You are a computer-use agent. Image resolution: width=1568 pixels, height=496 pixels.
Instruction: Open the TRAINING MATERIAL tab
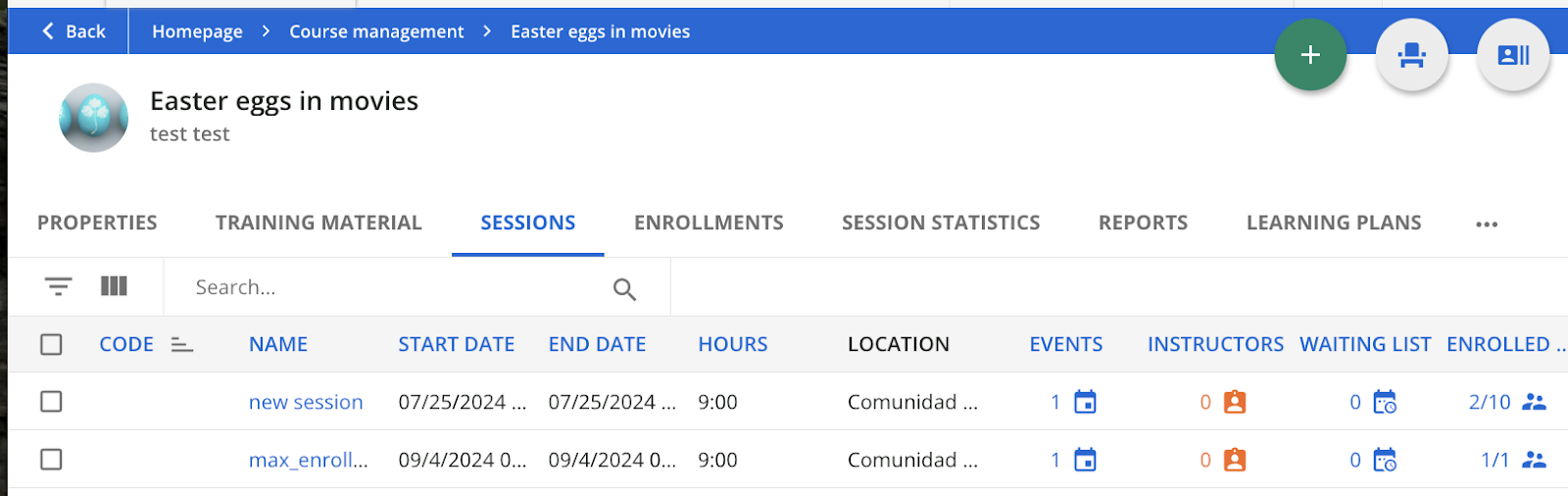(x=318, y=223)
